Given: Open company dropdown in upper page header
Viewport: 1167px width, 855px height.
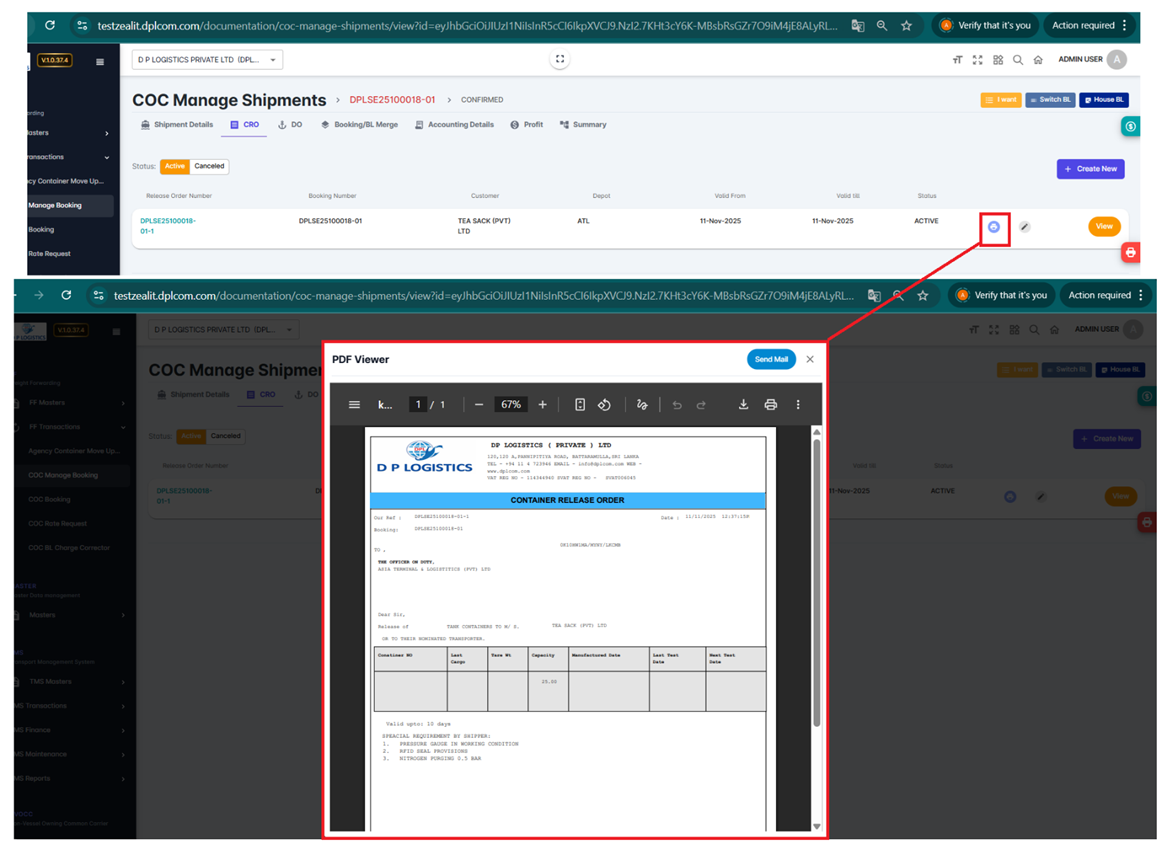Looking at the screenshot, I should coord(207,60).
